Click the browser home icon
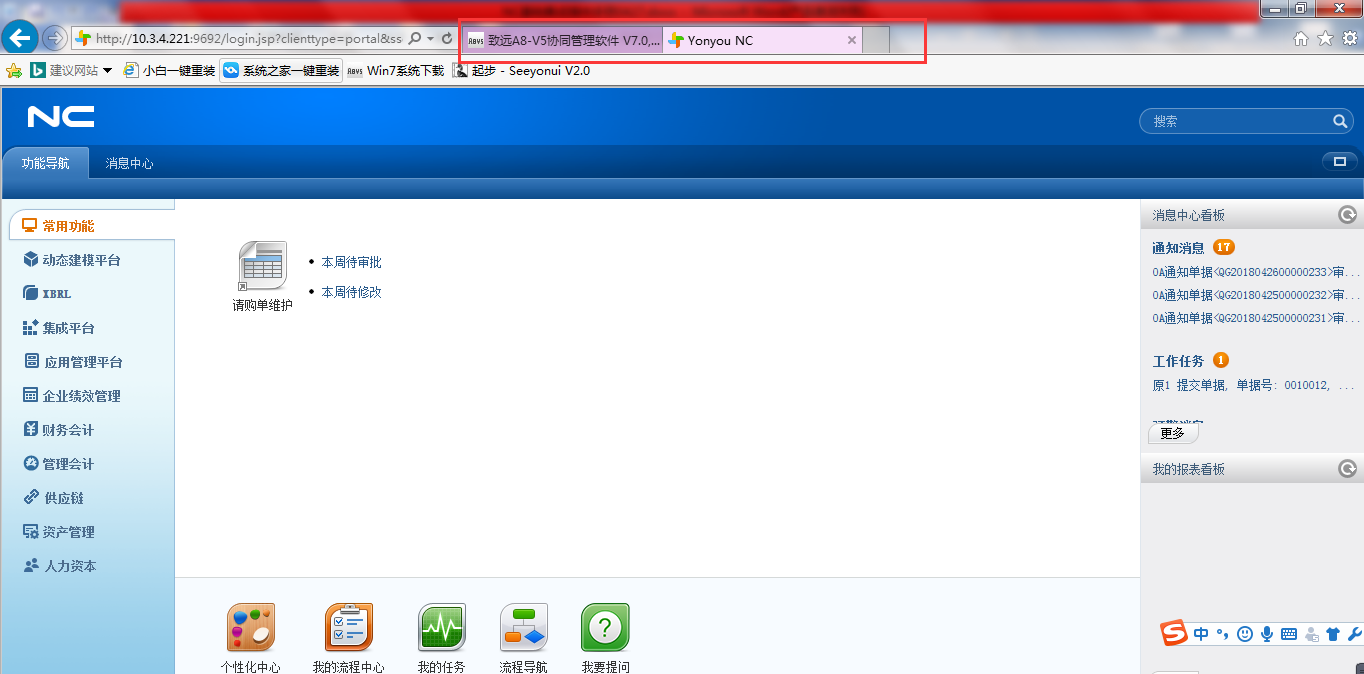 pos(1301,38)
